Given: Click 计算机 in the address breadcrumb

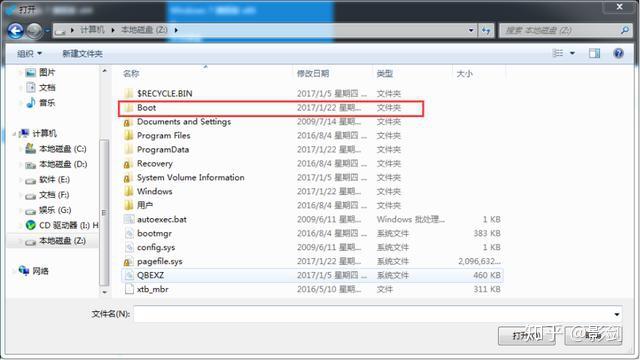Looking at the screenshot, I should pyautogui.click(x=92, y=30).
